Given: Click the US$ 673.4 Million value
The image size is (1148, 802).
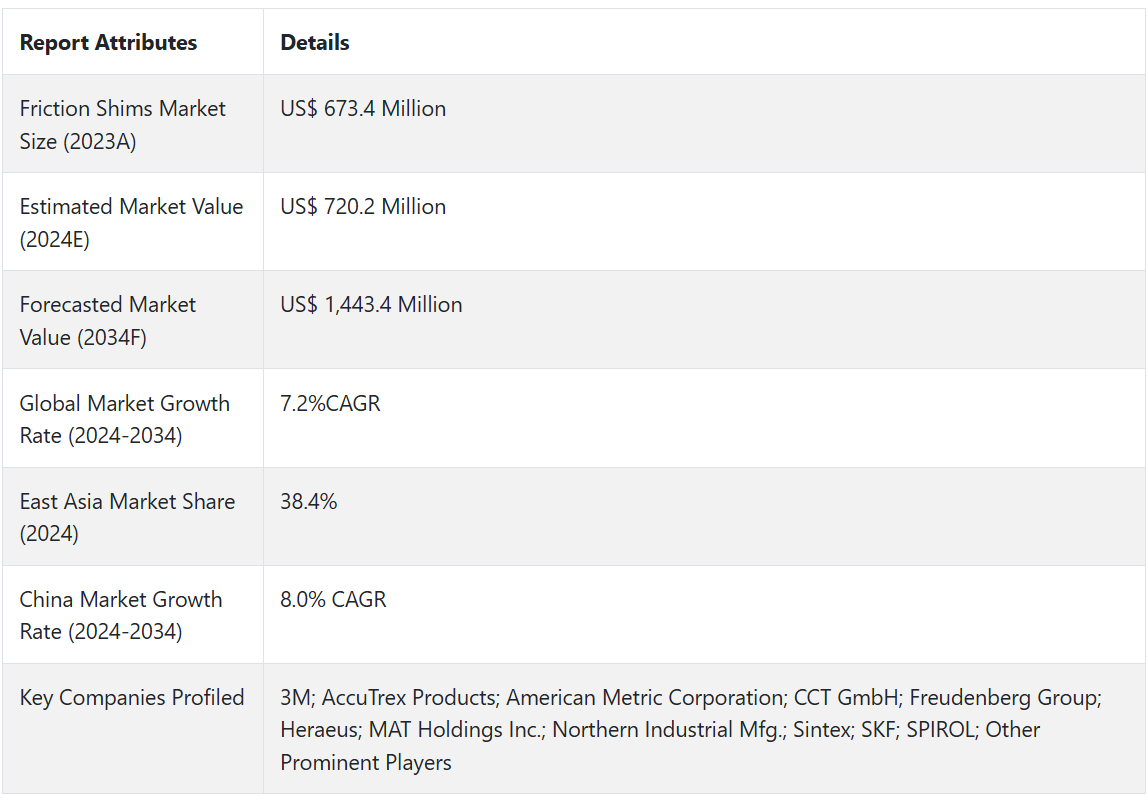Looking at the screenshot, I should click(363, 109).
